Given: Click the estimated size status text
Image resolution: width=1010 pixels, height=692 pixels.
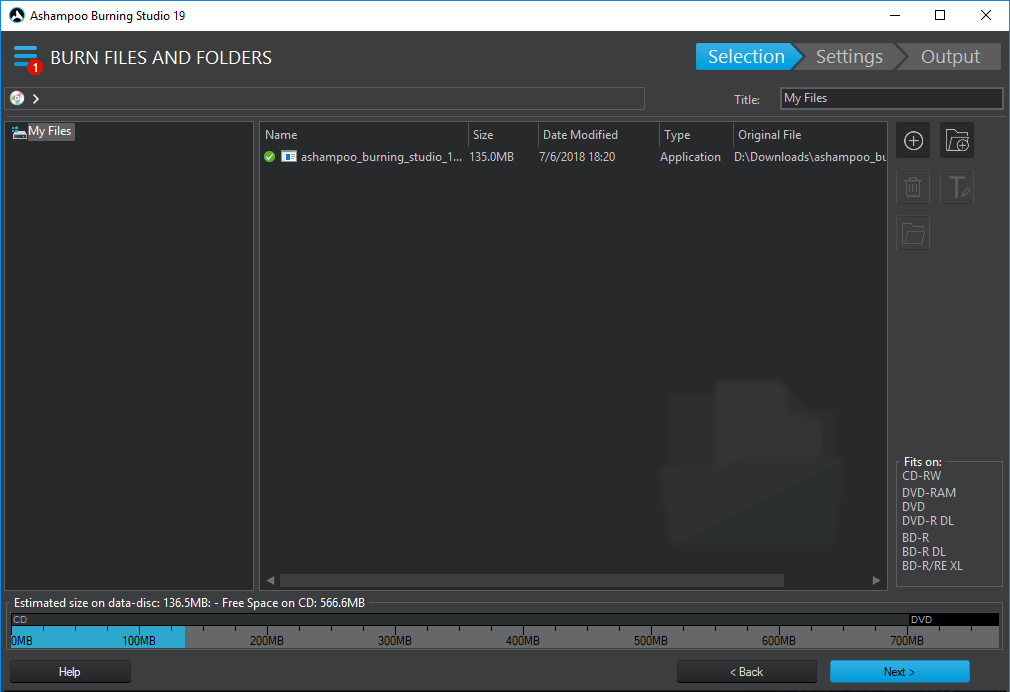Looking at the screenshot, I should (189, 603).
